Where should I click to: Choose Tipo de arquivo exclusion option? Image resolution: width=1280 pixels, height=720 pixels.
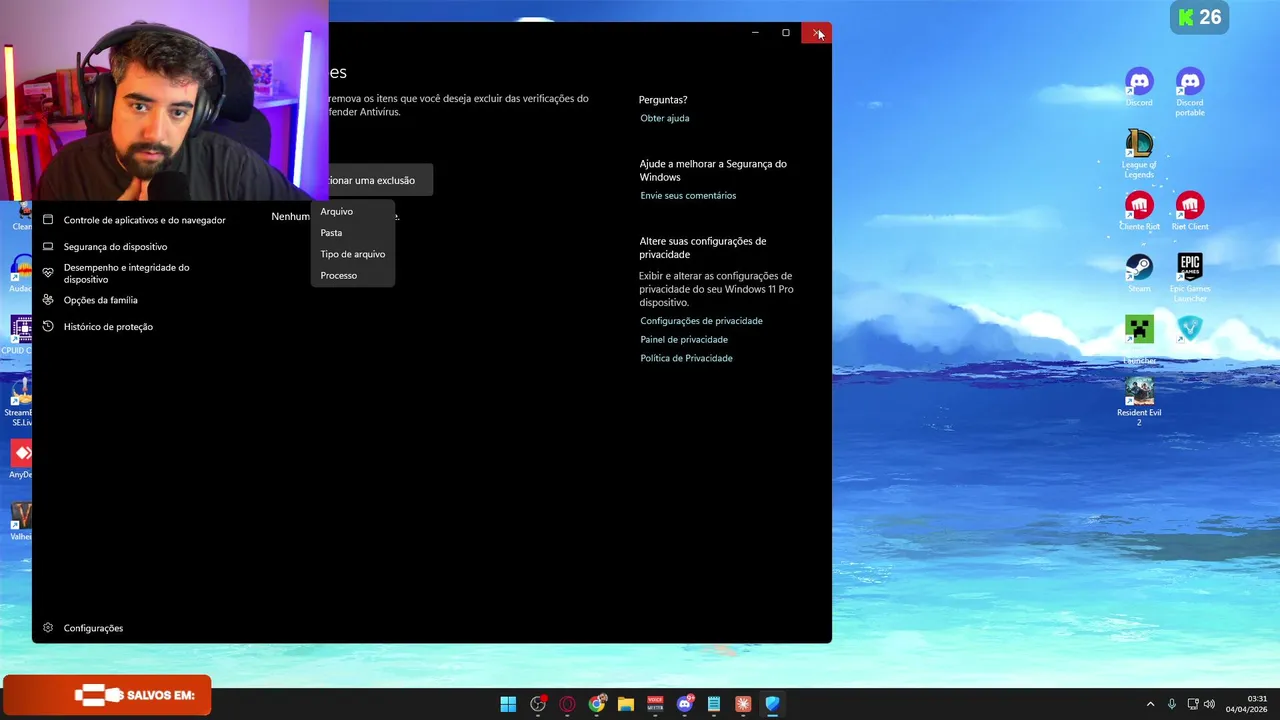(352, 254)
